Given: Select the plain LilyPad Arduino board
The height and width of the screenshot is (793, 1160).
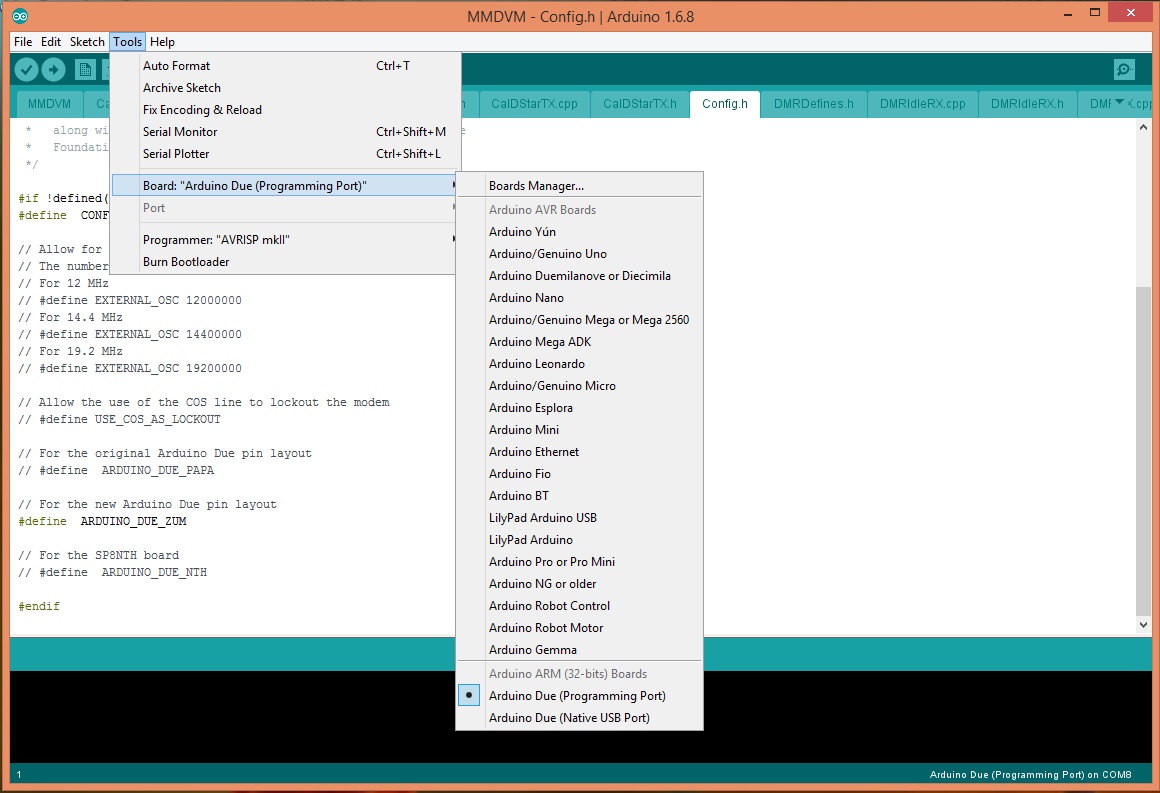Looking at the screenshot, I should coord(579,540).
